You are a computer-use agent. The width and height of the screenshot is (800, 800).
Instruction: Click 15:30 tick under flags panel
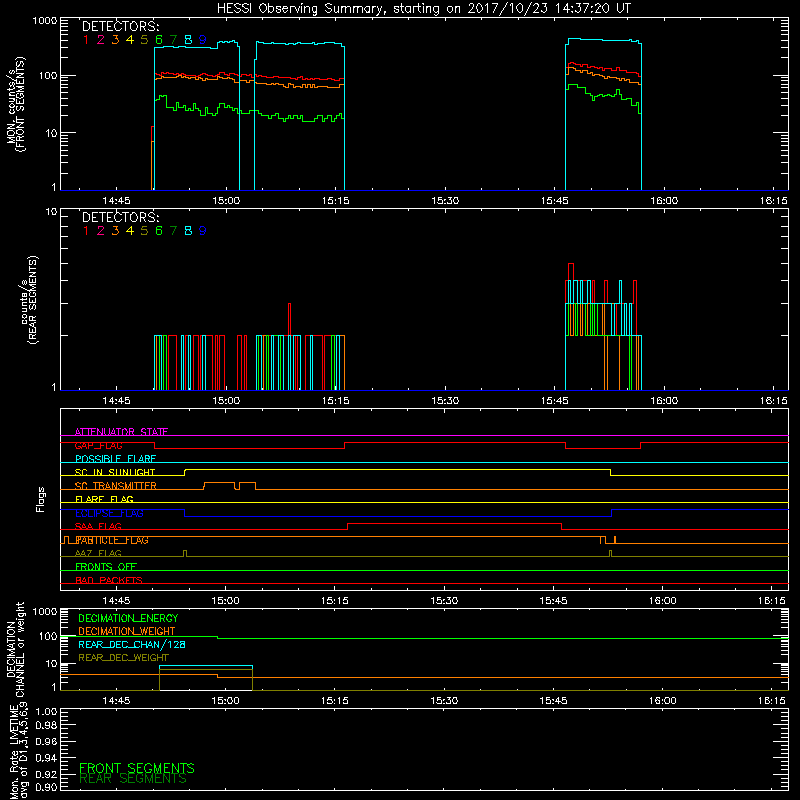point(444,601)
